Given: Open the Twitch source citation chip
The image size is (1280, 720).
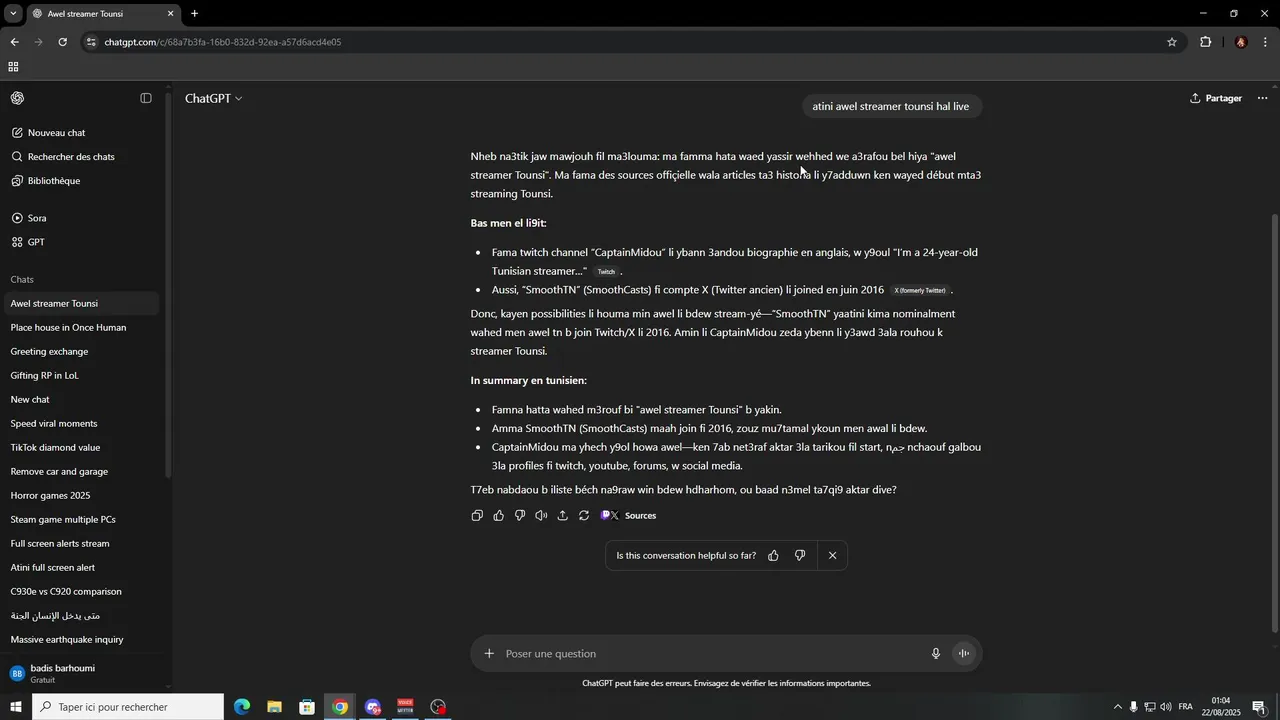Looking at the screenshot, I should pyautogui.click(x=606, y=272).
